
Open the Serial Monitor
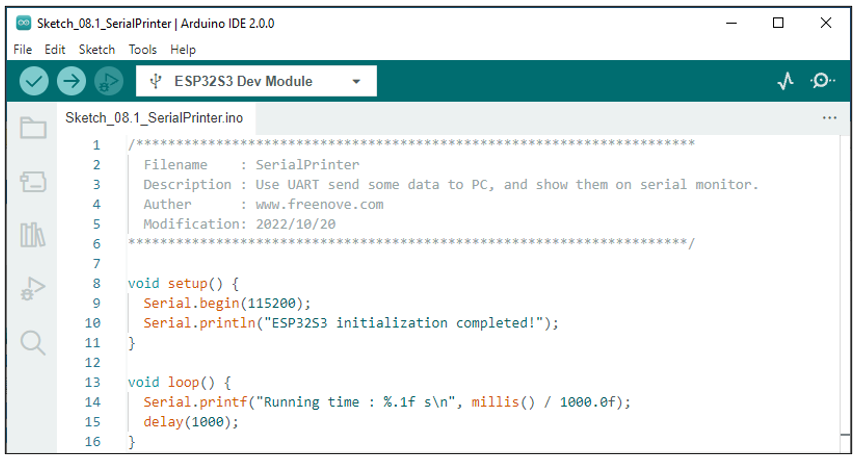822,81
